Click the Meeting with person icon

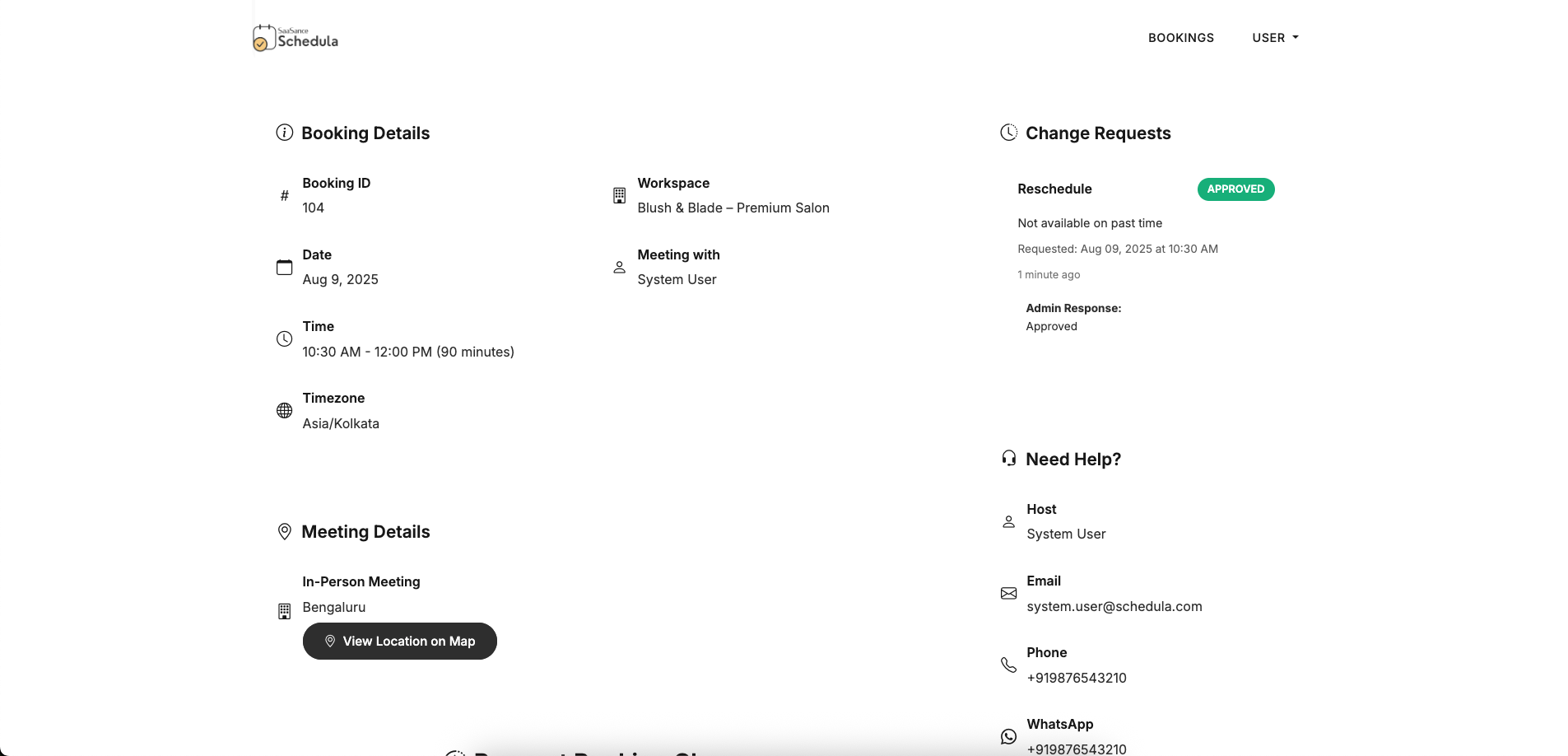[619, 268]
